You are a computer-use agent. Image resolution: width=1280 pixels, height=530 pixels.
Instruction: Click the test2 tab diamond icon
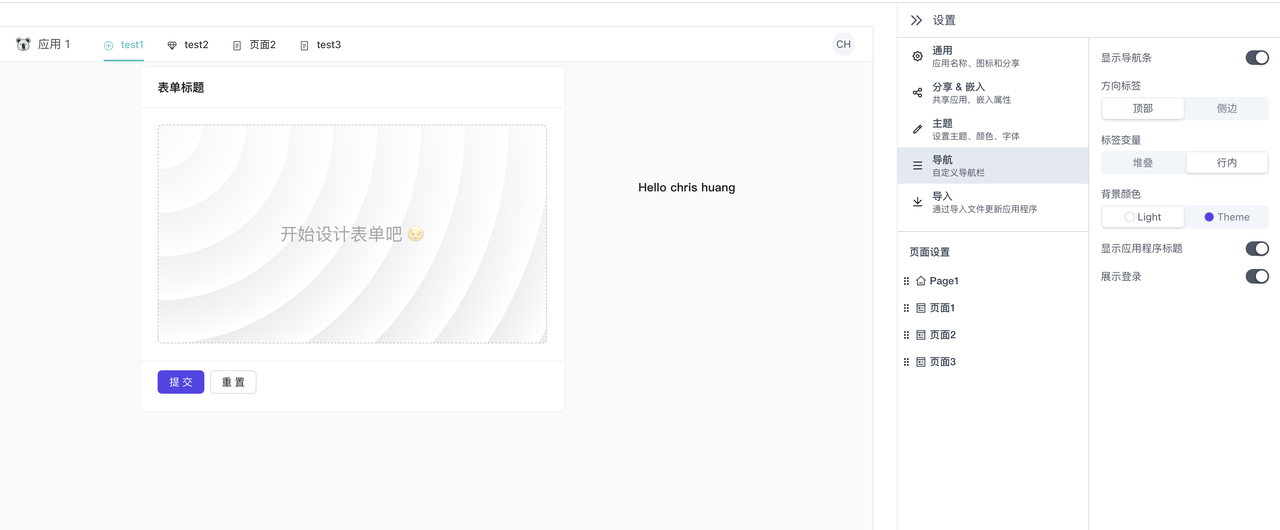point(172,45)
